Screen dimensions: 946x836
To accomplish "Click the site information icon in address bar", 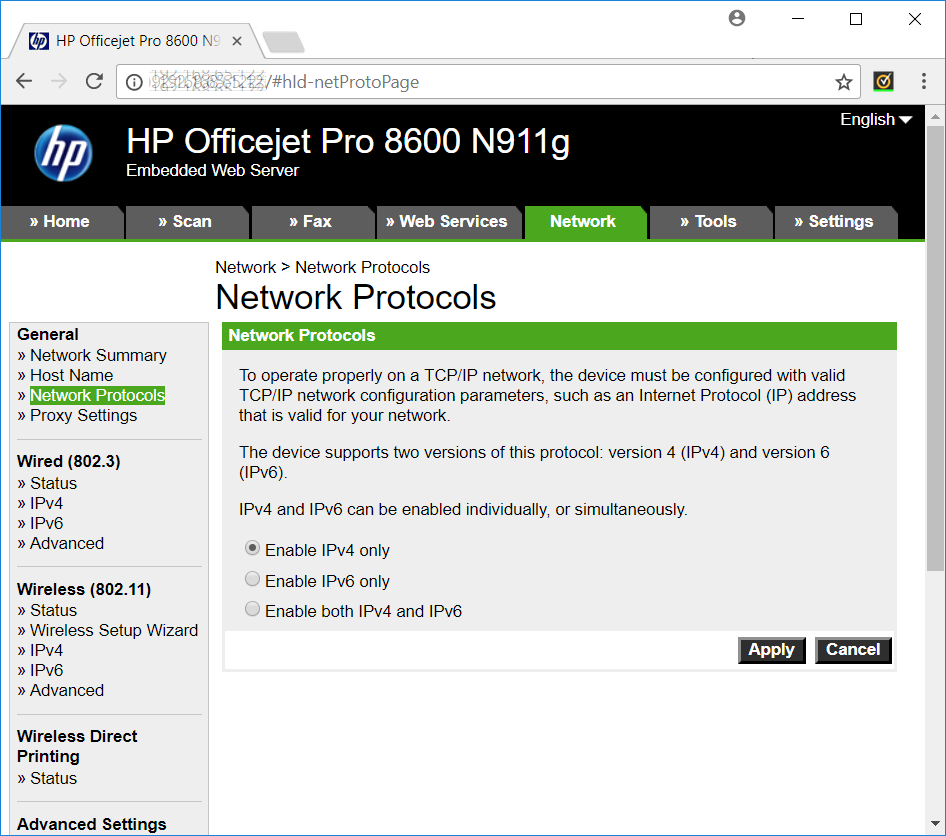I will [x=134, y=82].
